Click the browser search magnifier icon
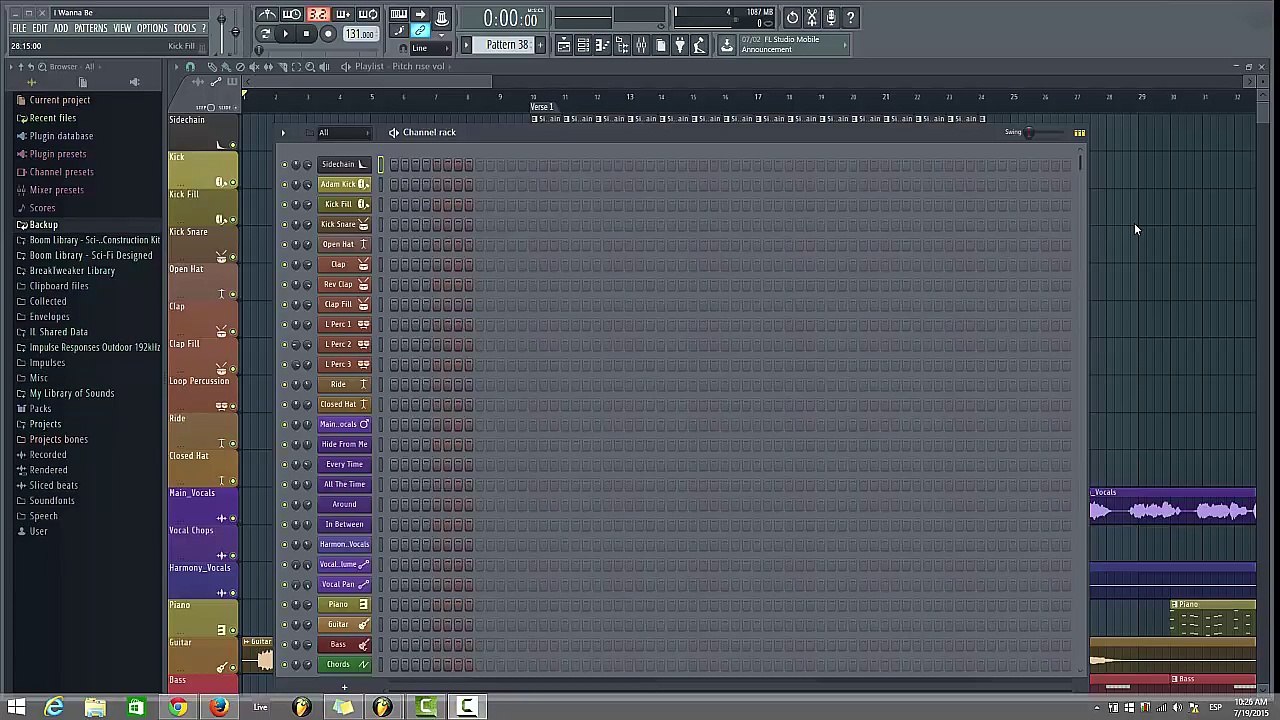Image resolution: width=1280 pixels, height=720 pixels. pyautogui.click(x=42, y=67)
